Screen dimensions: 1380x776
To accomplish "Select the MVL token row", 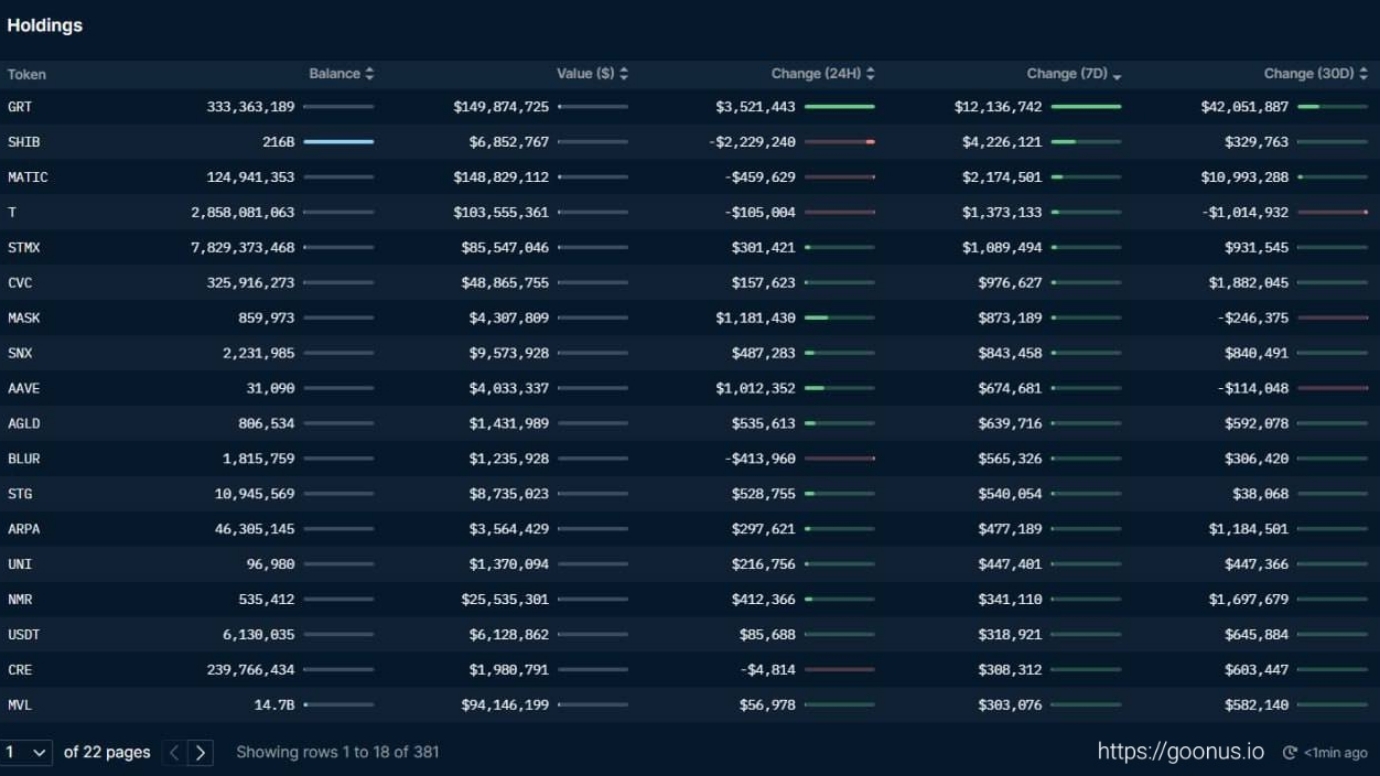I will pos(20,705).
